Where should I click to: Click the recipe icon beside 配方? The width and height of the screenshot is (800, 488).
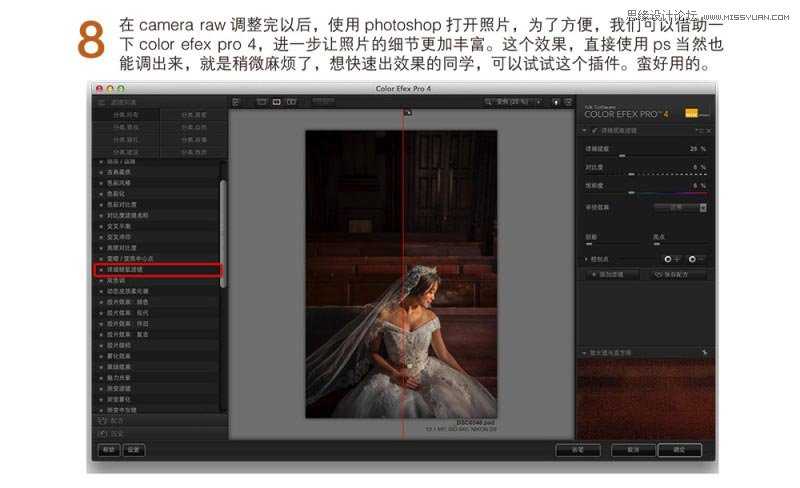pos(102,421)
